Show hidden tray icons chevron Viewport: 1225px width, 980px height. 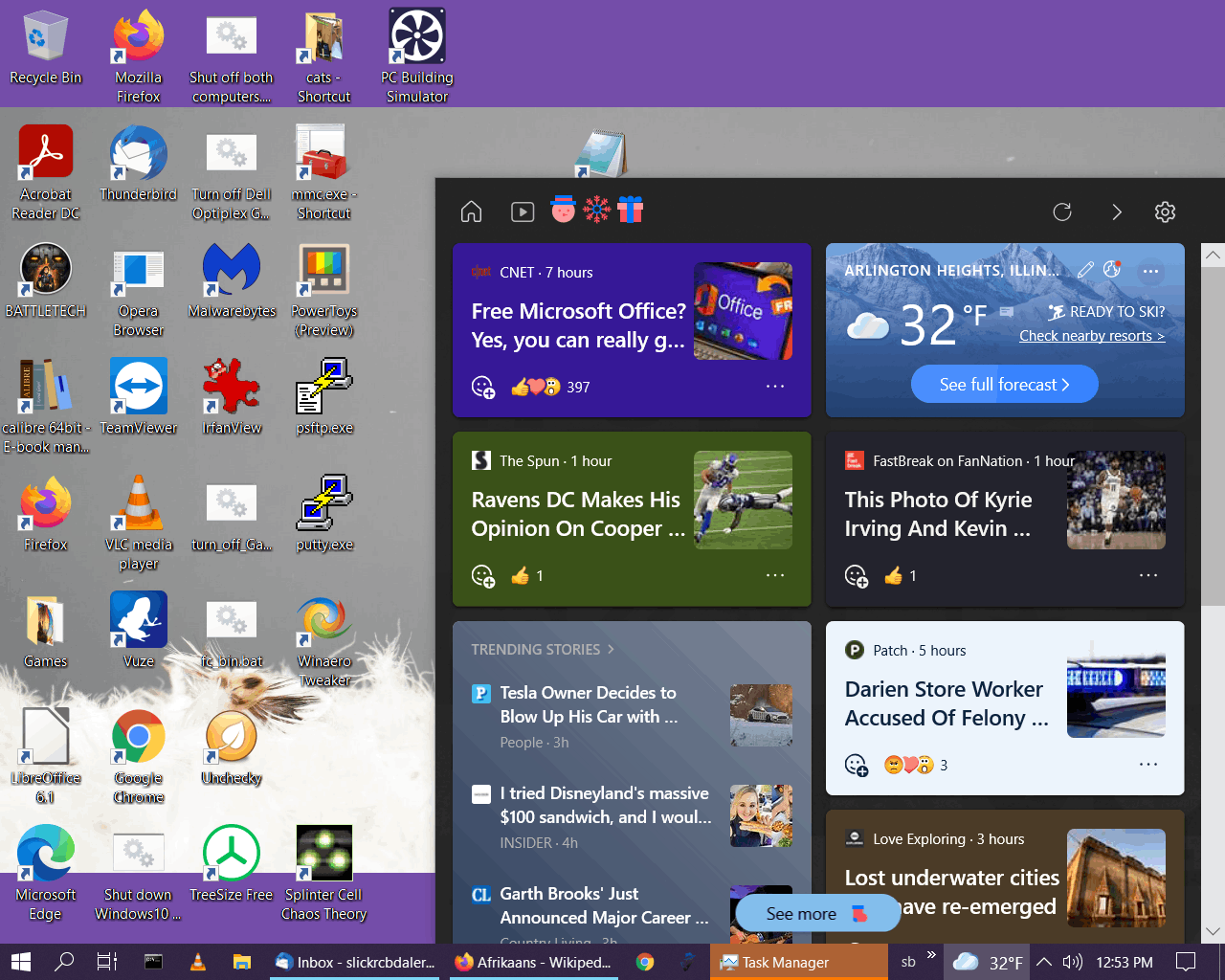(x=1044, y=962)
